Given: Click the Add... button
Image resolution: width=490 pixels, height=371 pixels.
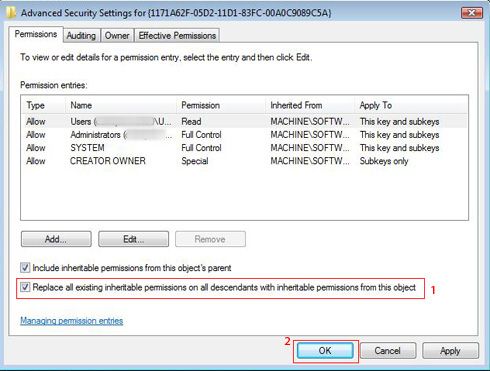Looking at the screenshot, I should 56,239.
